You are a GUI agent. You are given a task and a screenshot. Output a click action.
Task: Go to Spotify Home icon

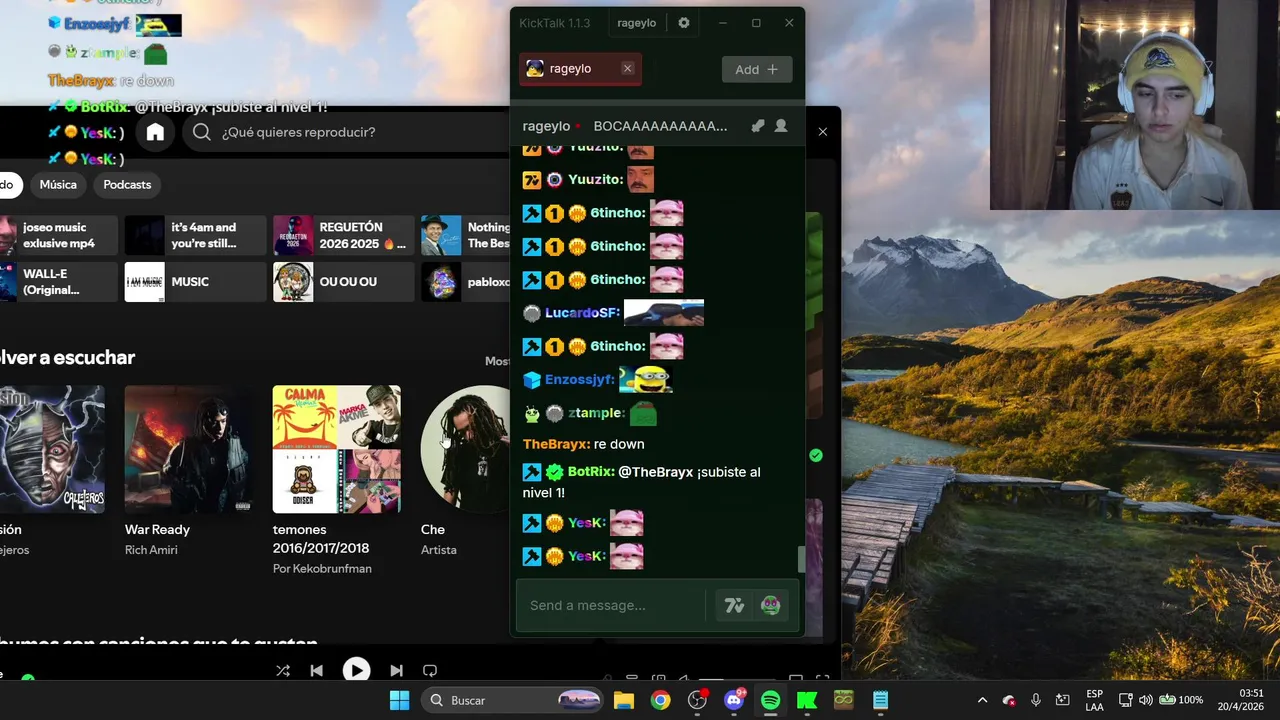[155, 132]
